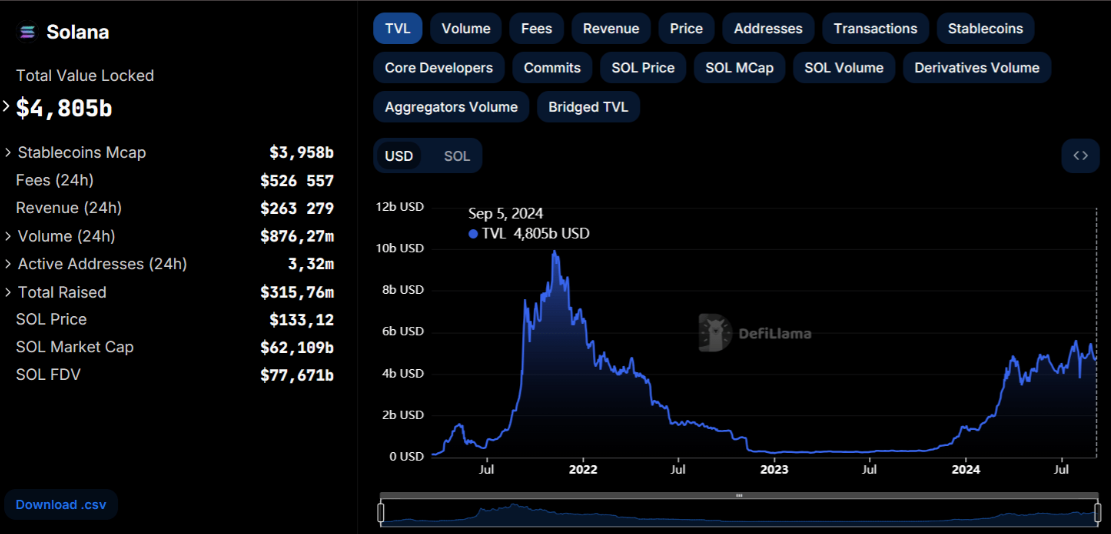1111x534 pixels.
Task: Toggle the Addresses chart option
Action: (x=768, y=28)
